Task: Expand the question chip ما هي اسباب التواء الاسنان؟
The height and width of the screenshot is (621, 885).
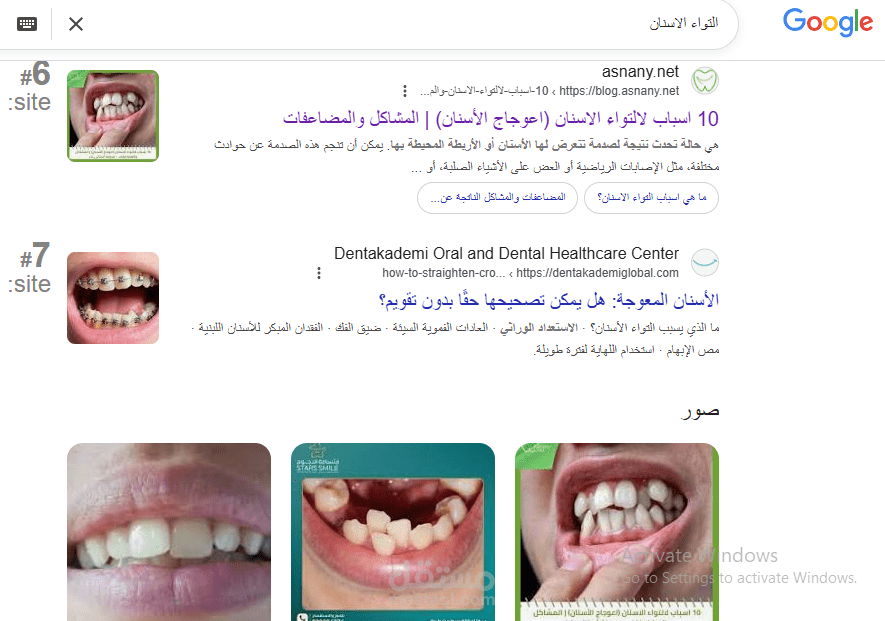Action: click(651, 198)
